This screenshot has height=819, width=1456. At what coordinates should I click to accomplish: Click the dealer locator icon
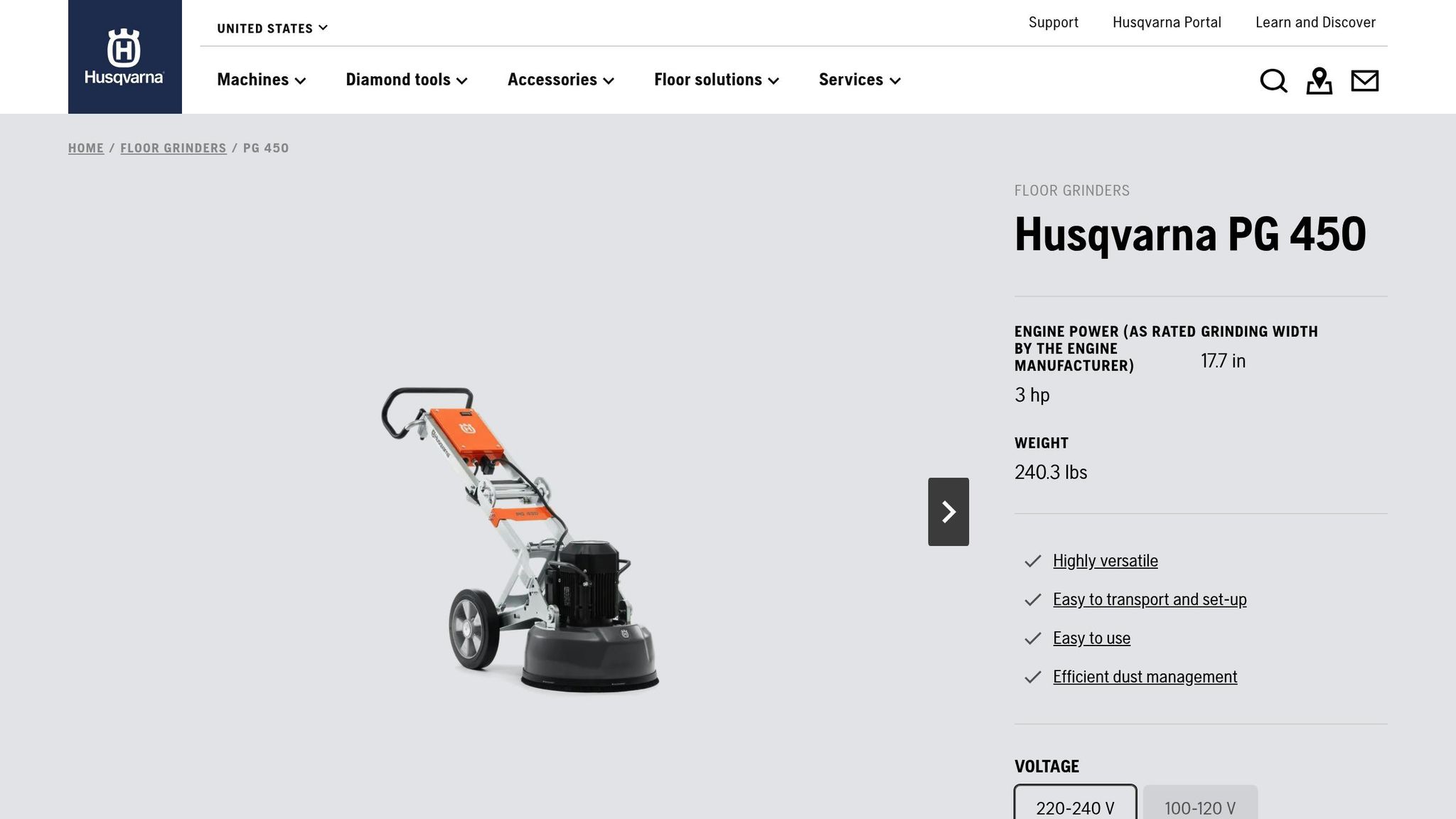pos(1319,81)
